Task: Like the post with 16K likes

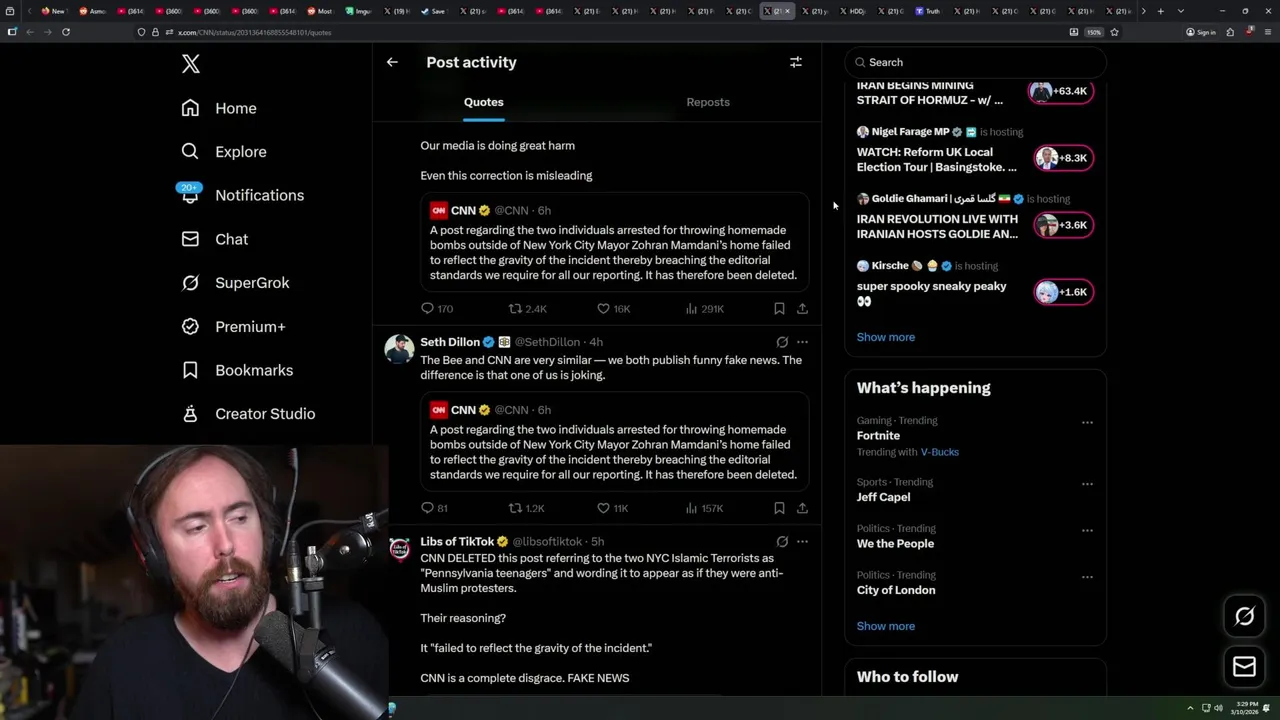Action: click(x=613, y=309)
